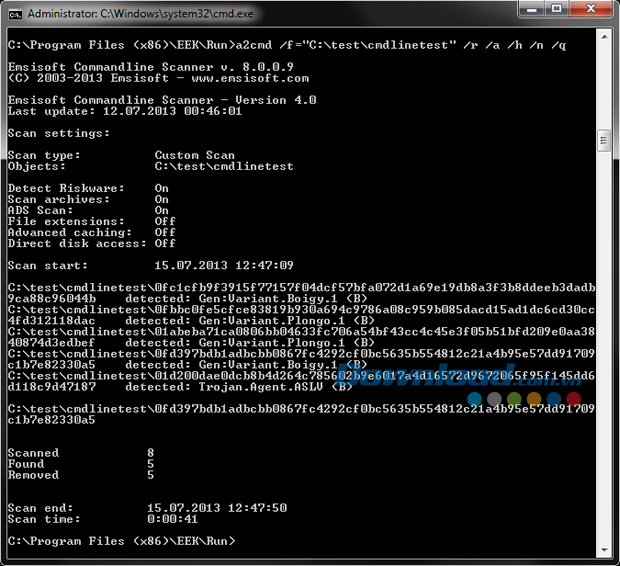Click 'Last update: 12.07.2013 00:46:01' line

click(125, 111)
